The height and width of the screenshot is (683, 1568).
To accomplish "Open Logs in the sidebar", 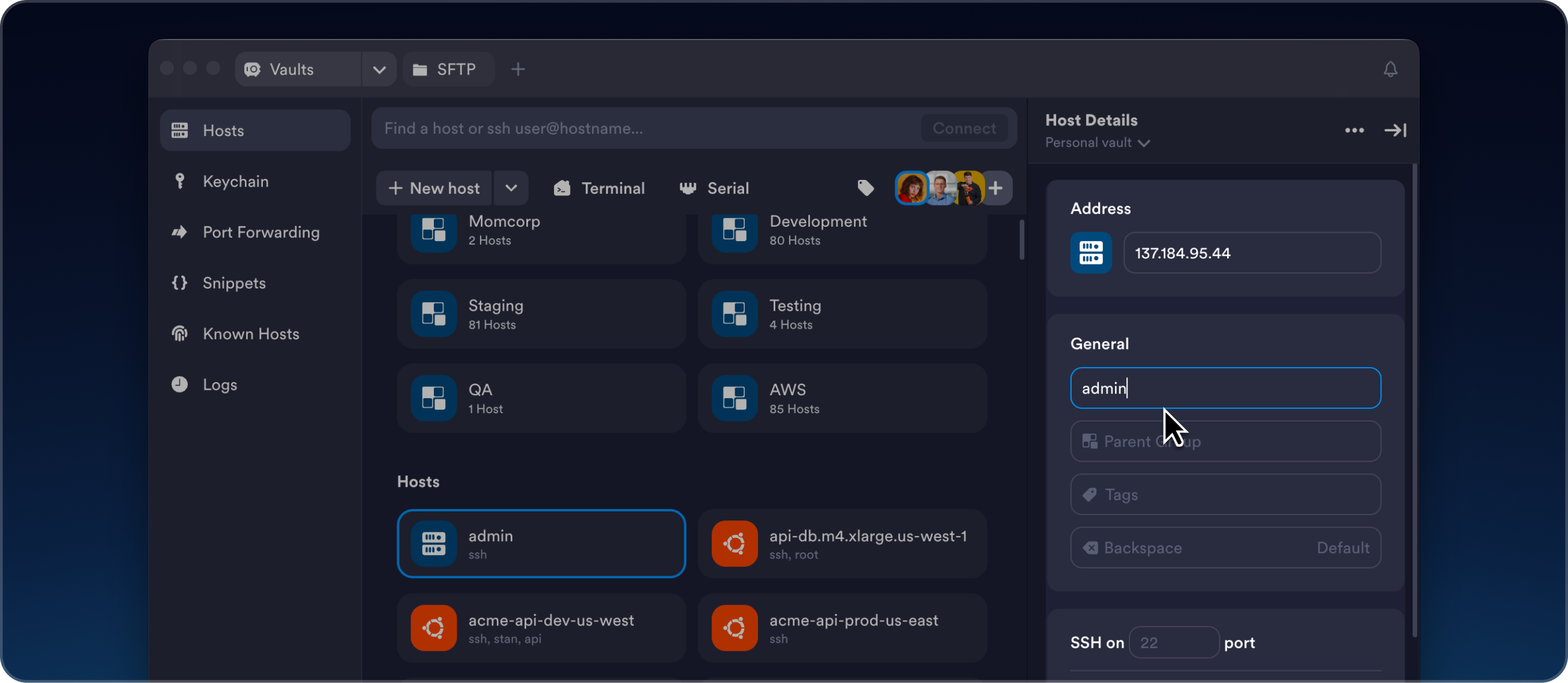I will [x=255, y=384].
